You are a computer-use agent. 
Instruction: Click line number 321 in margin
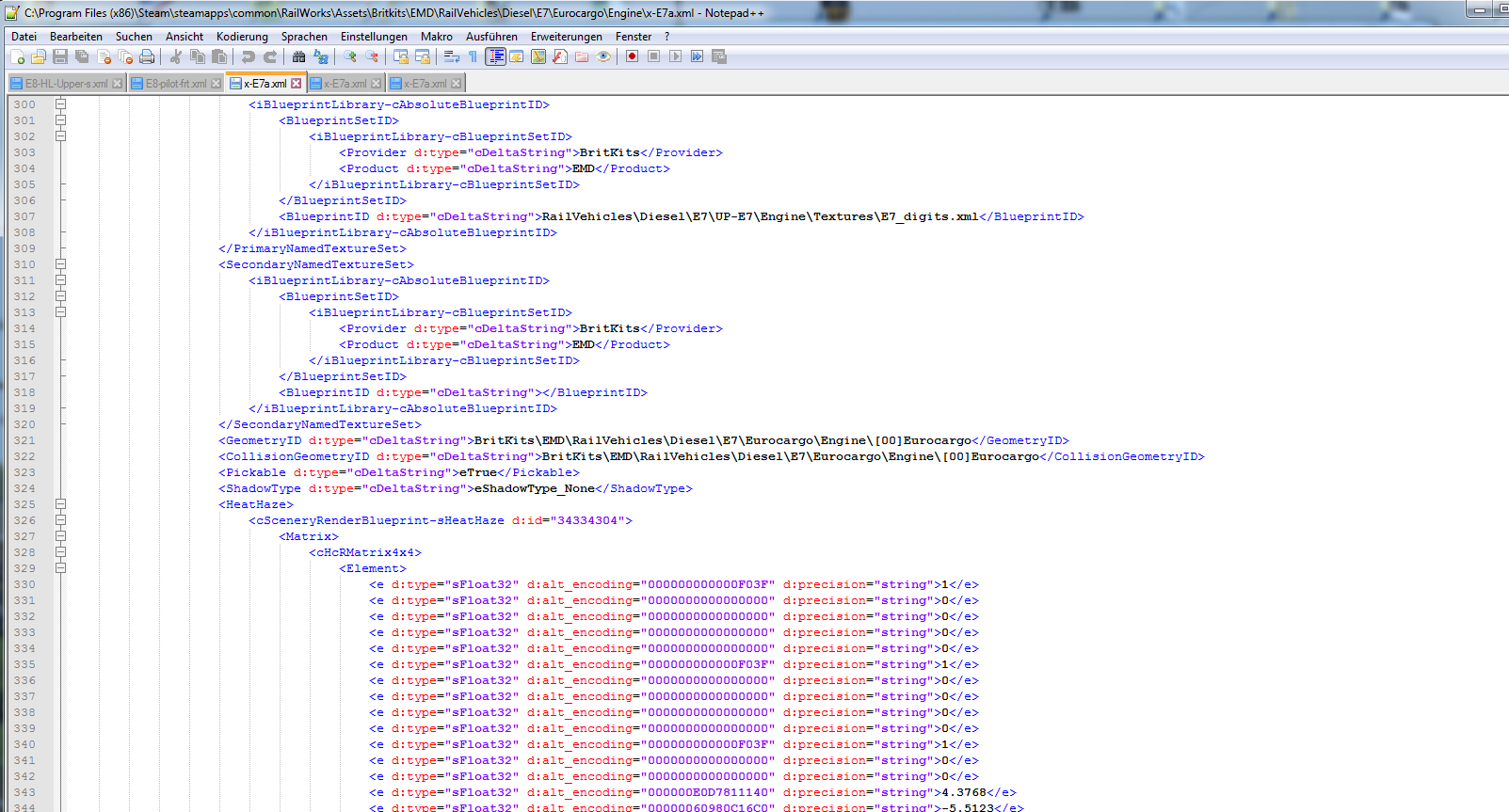(x=24, y=440)
